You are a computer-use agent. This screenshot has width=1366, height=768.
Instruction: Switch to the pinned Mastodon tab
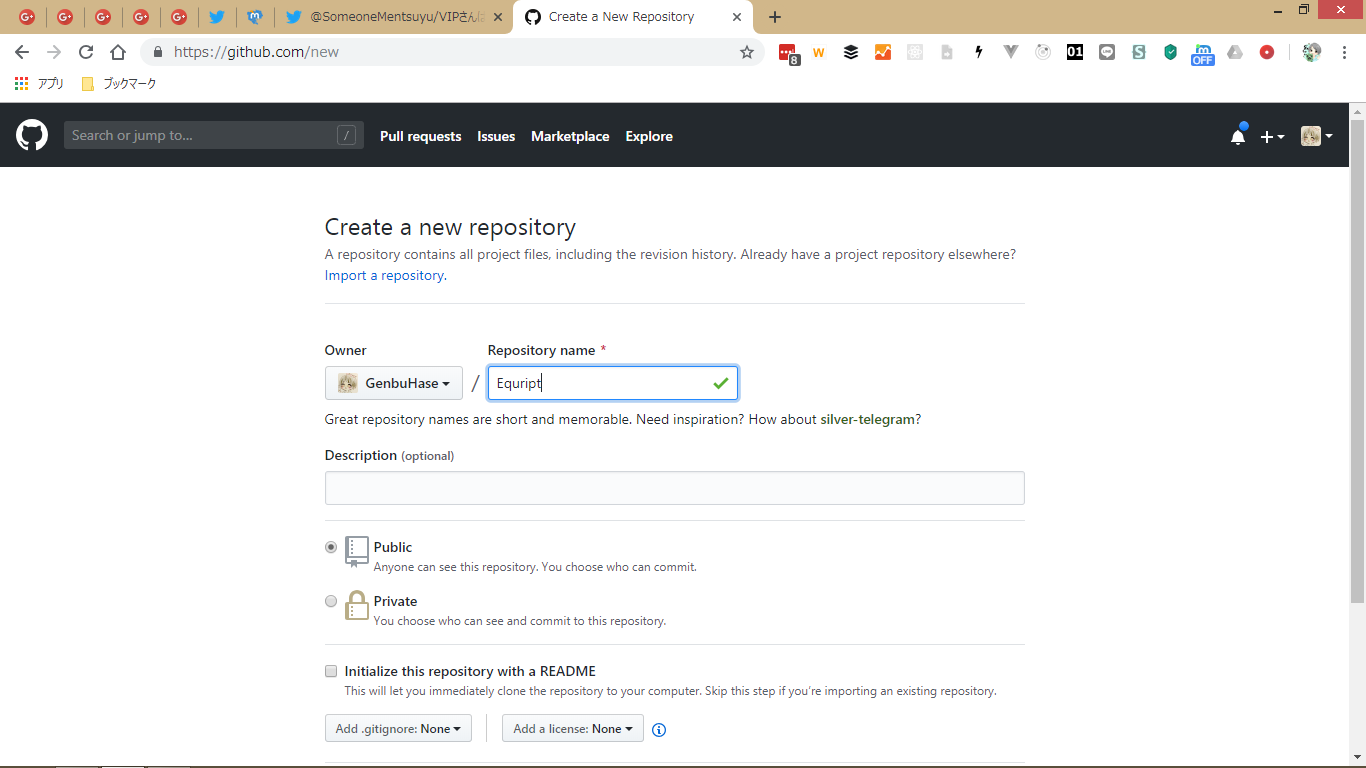click(x=255, y=17)
